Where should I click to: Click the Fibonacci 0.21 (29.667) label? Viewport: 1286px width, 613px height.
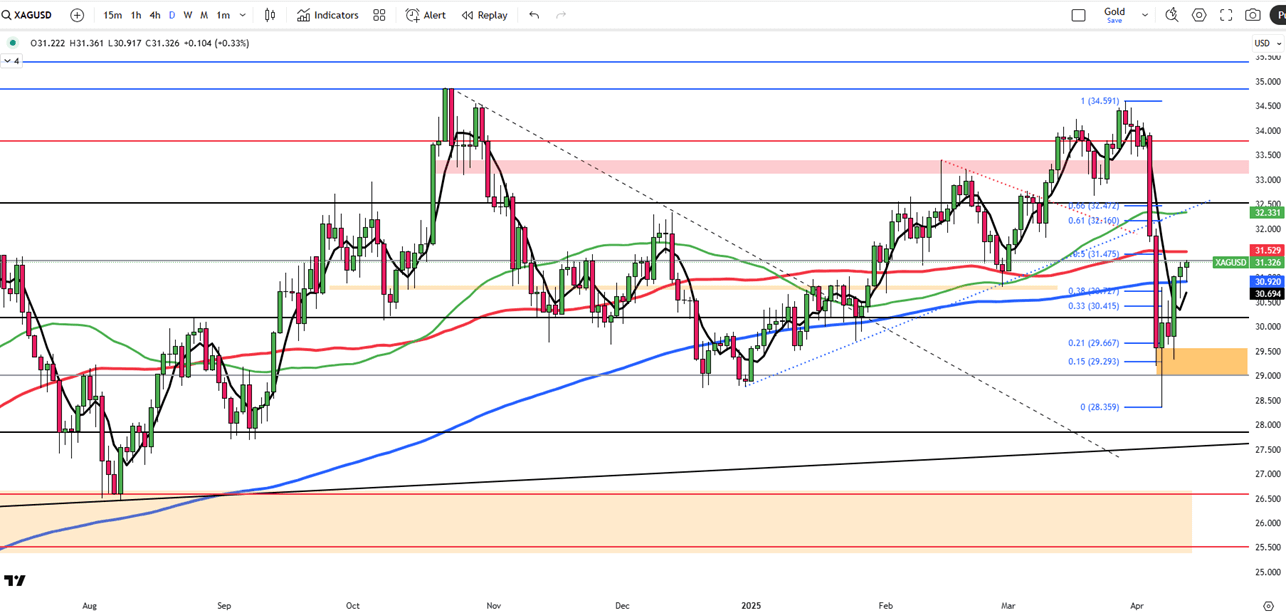pyautogui.click(x=1095, y=343)
